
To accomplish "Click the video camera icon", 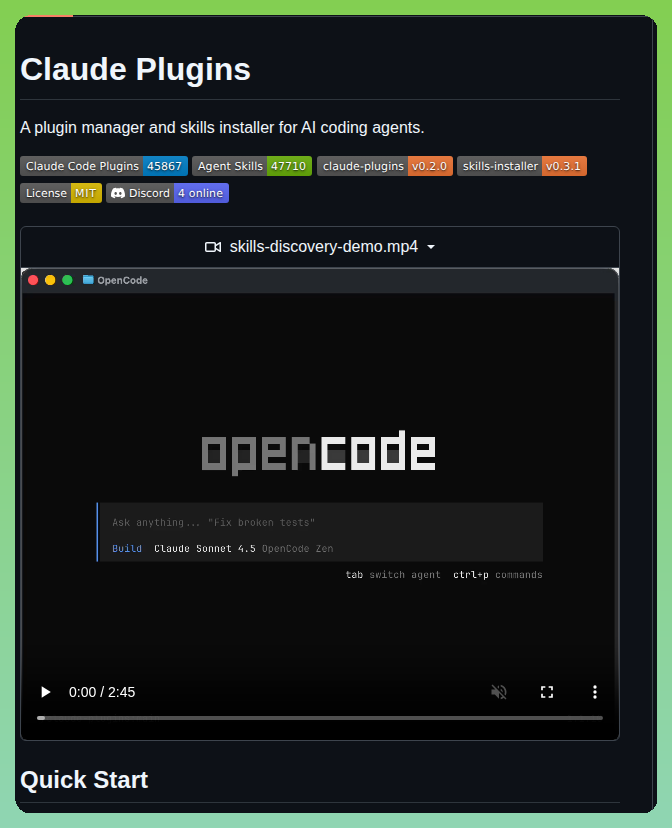I will (x=213, y=247).
